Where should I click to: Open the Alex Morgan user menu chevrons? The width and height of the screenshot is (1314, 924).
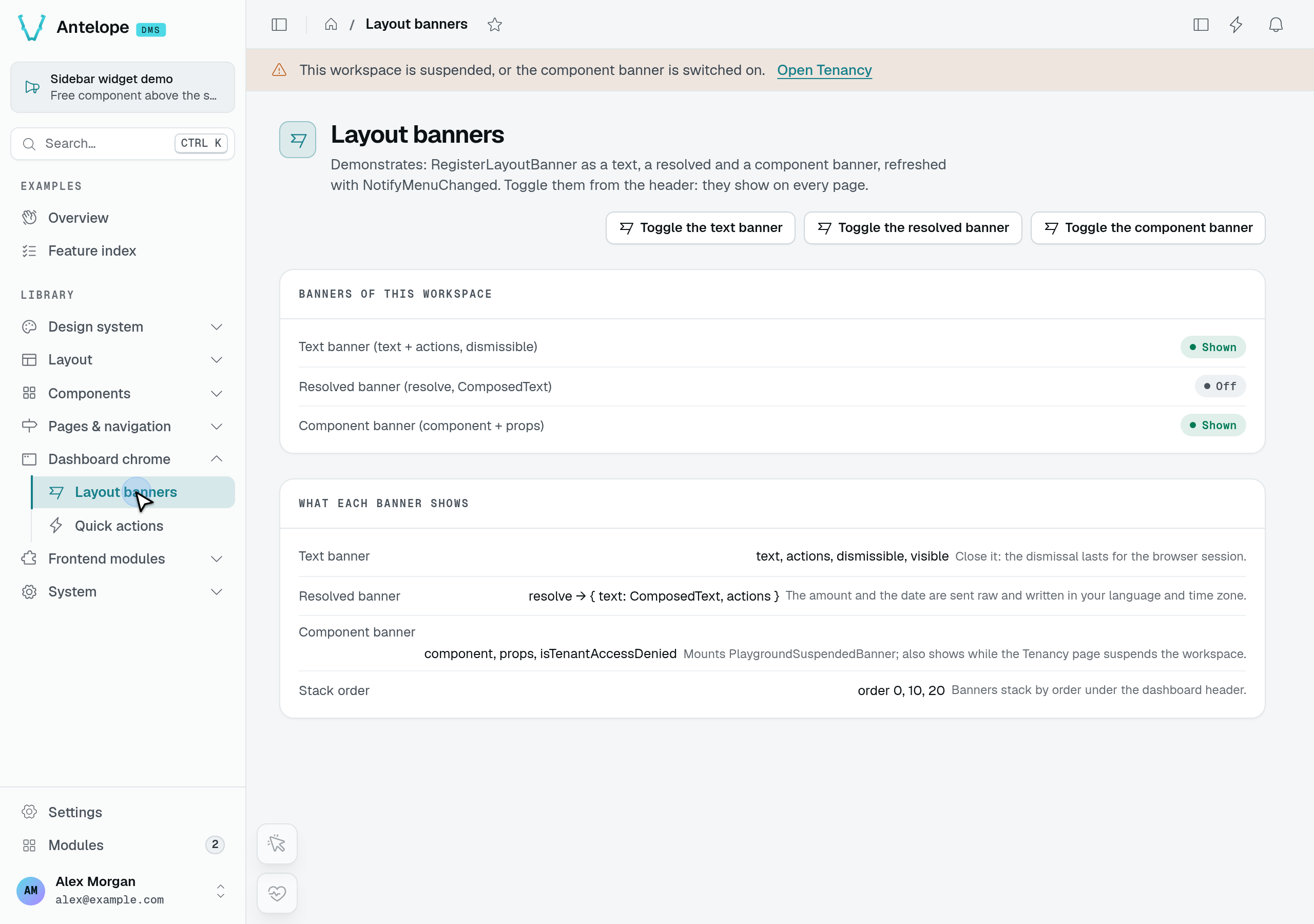tap(220, 891)
